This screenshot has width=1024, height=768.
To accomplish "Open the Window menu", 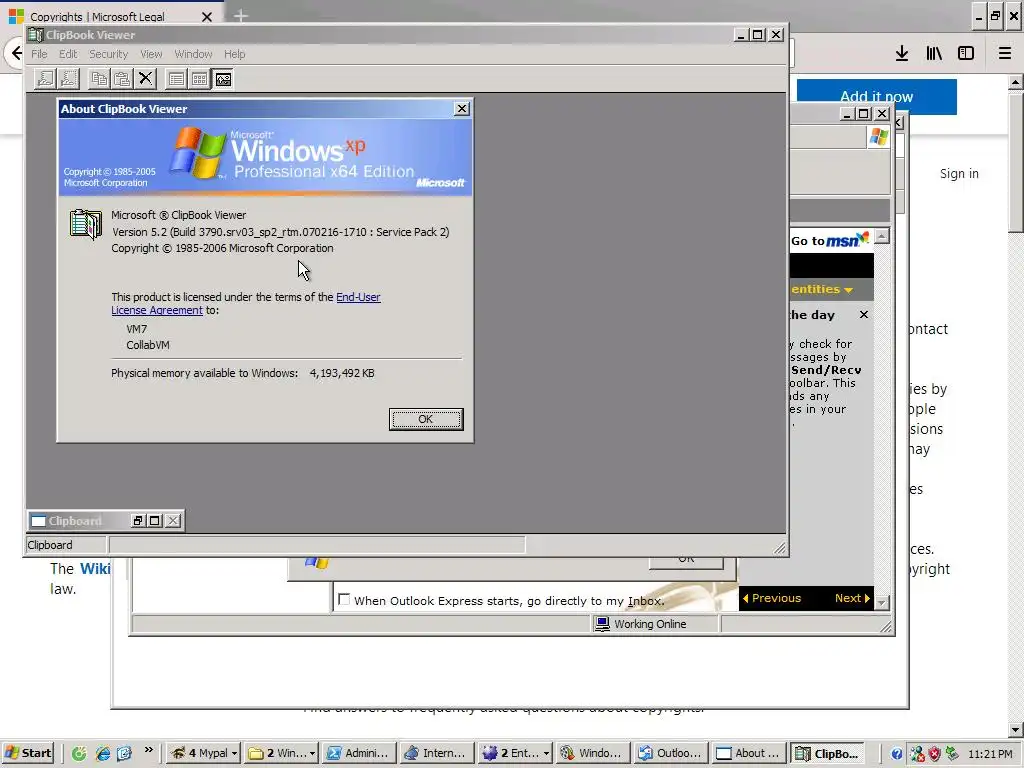I will (193, 54).
